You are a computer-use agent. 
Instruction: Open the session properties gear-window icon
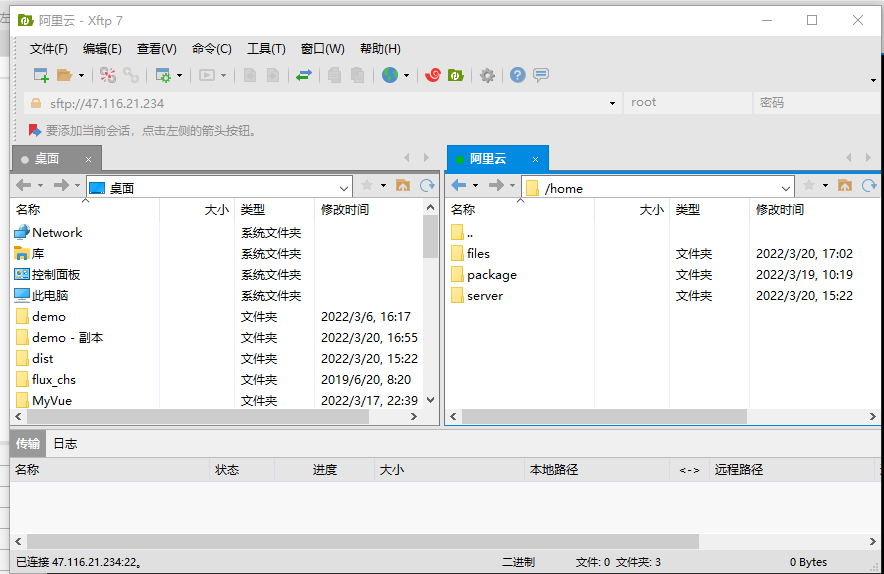tap(163, 75)
